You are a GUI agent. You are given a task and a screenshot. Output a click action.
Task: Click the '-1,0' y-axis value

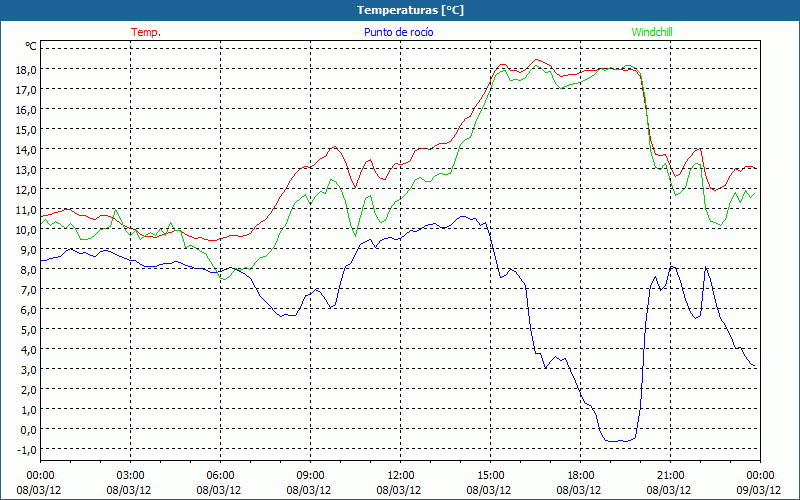(27, 450)
